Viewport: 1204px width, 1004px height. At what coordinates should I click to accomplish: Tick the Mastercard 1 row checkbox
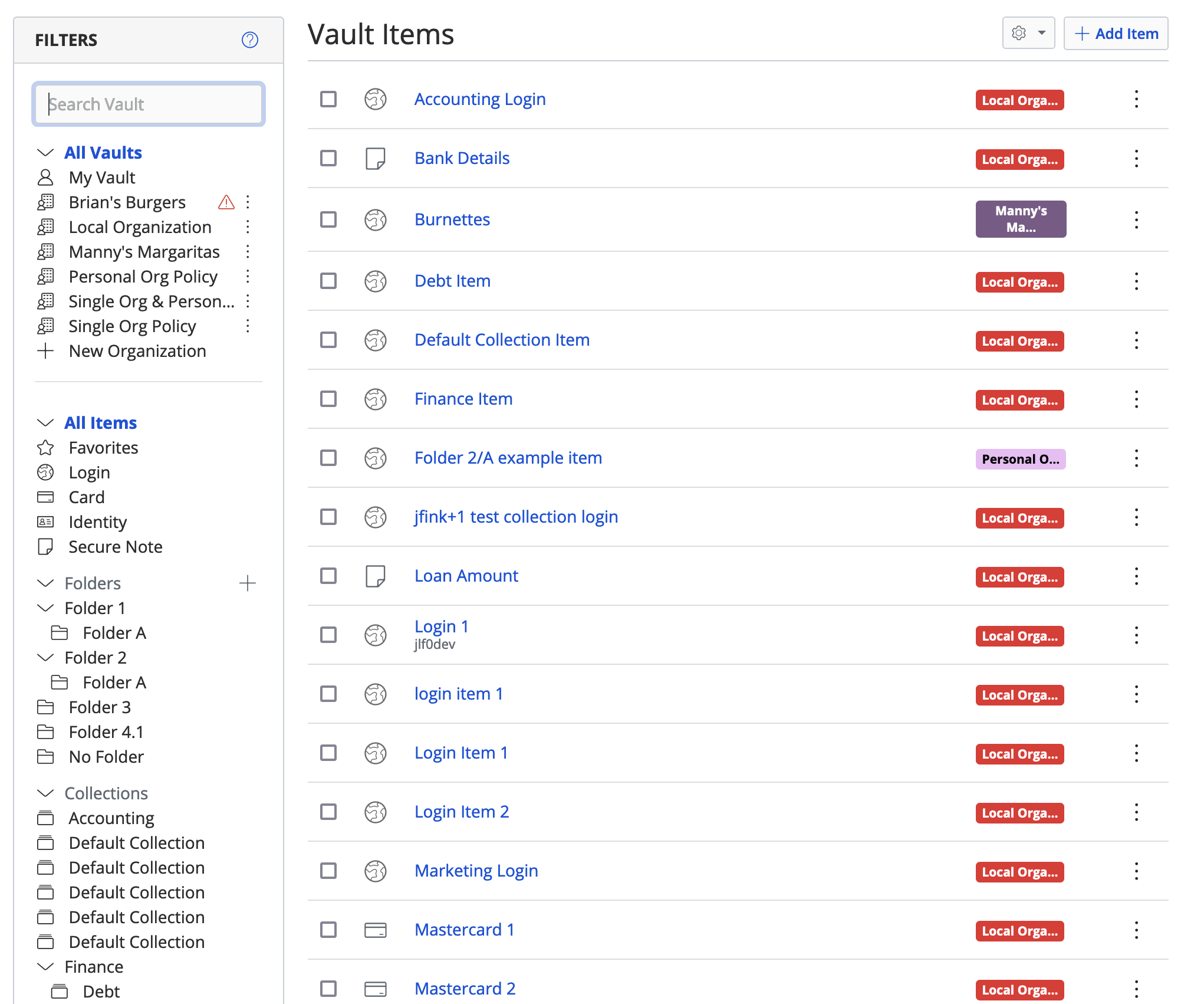tap(328, 930)
